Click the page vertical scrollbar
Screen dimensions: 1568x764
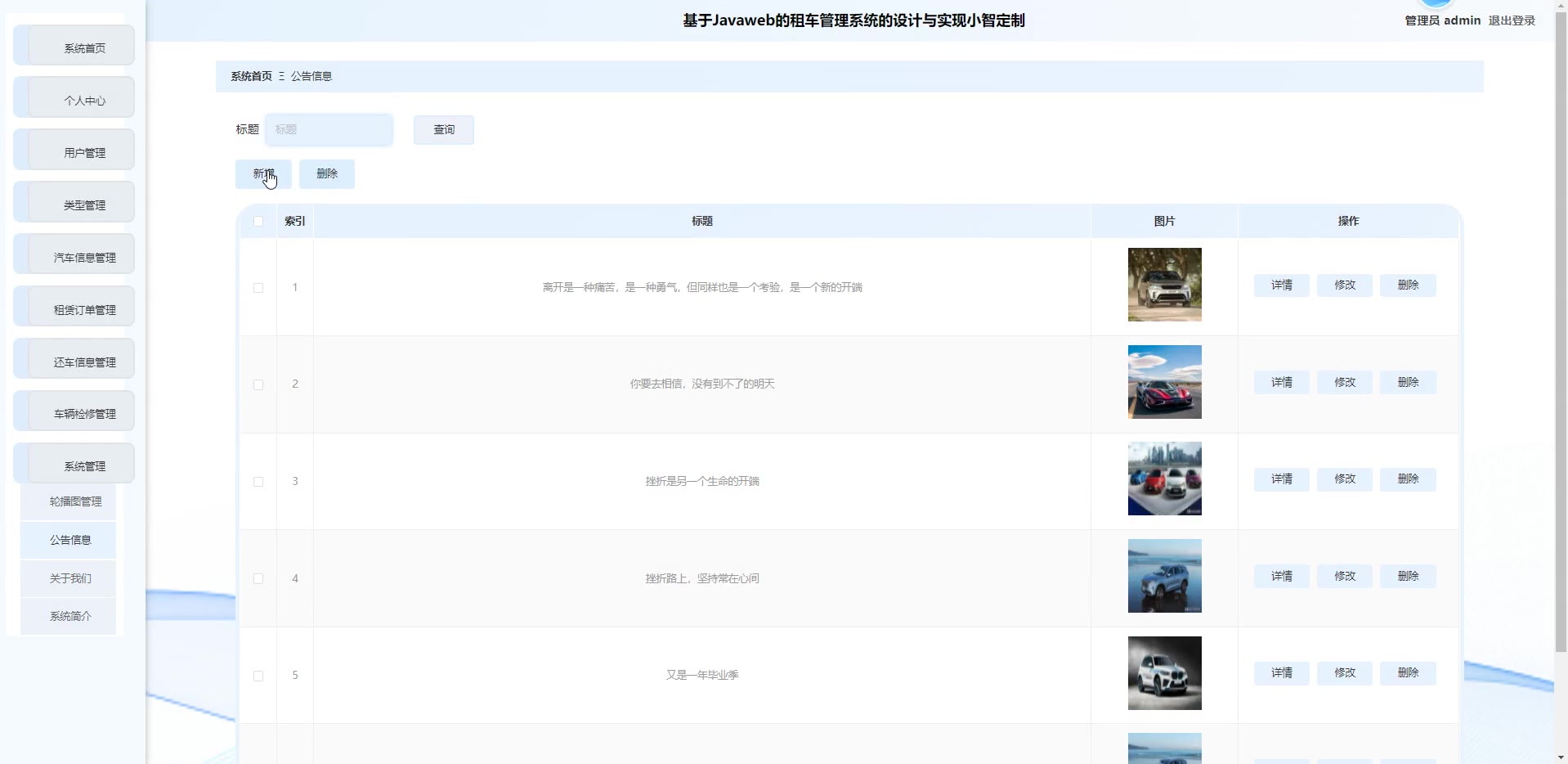point(1561,327)
